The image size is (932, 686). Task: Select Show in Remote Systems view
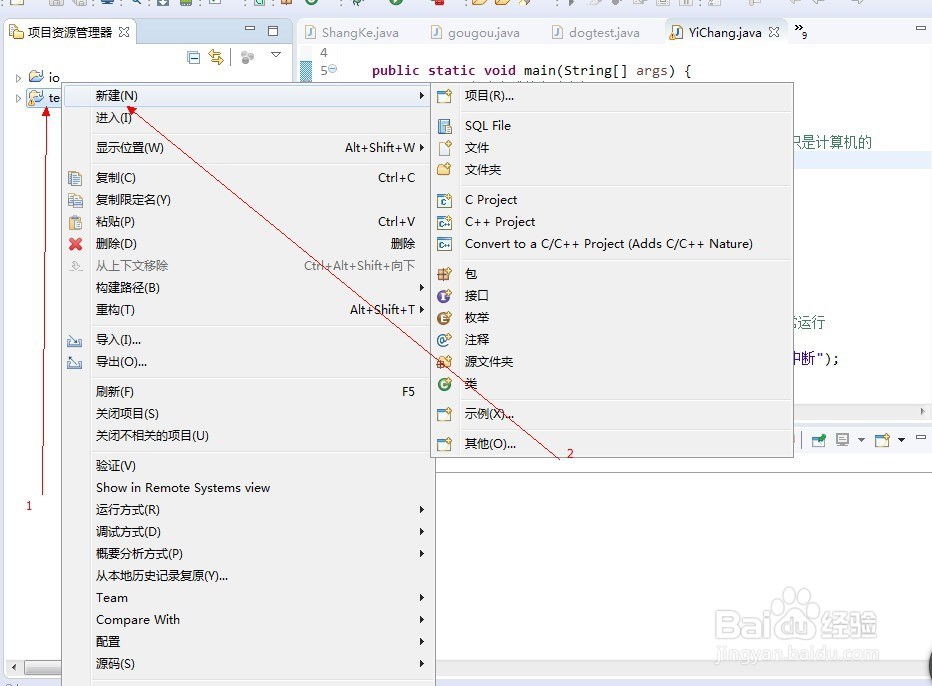pos(246,487)
